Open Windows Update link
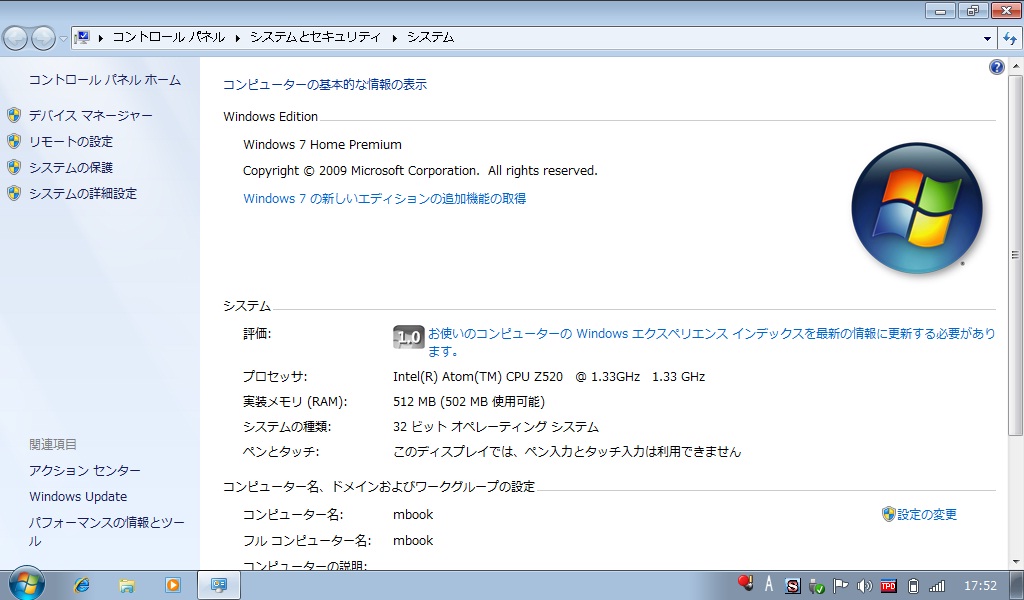This screenshot has height=600, width=1024. coord(78,497)
